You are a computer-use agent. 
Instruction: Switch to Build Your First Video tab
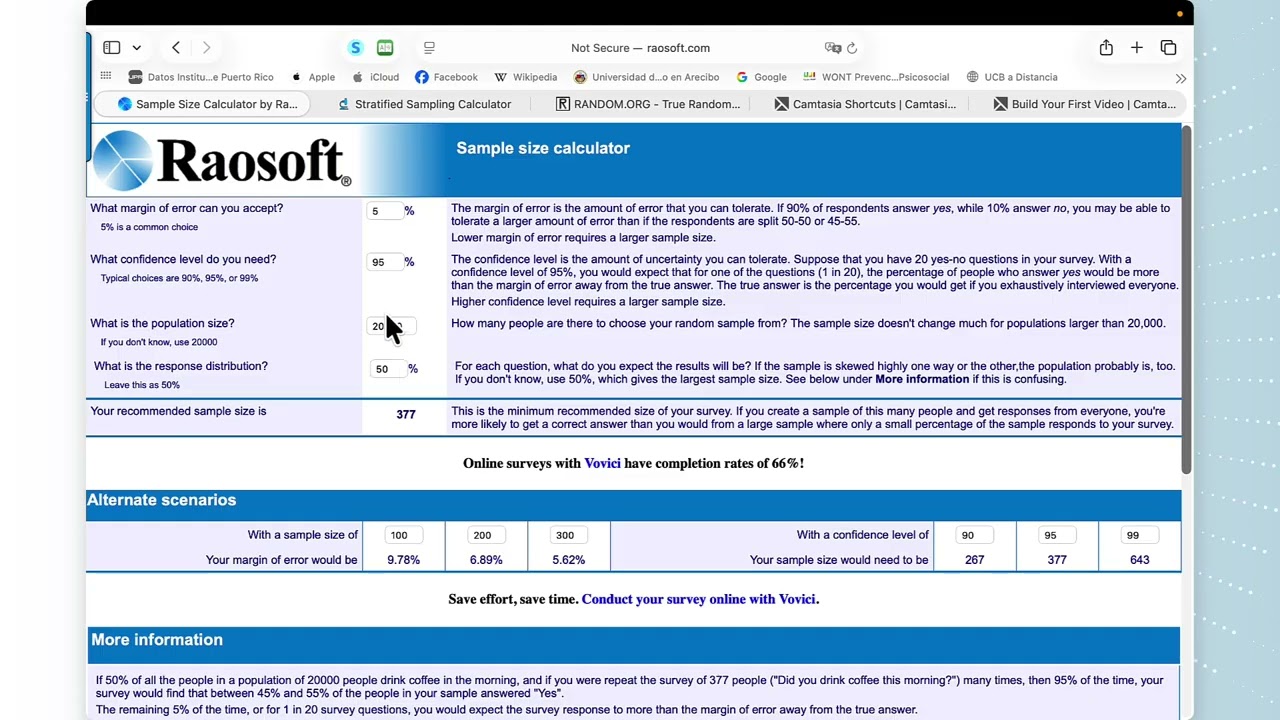point(1085,104)
